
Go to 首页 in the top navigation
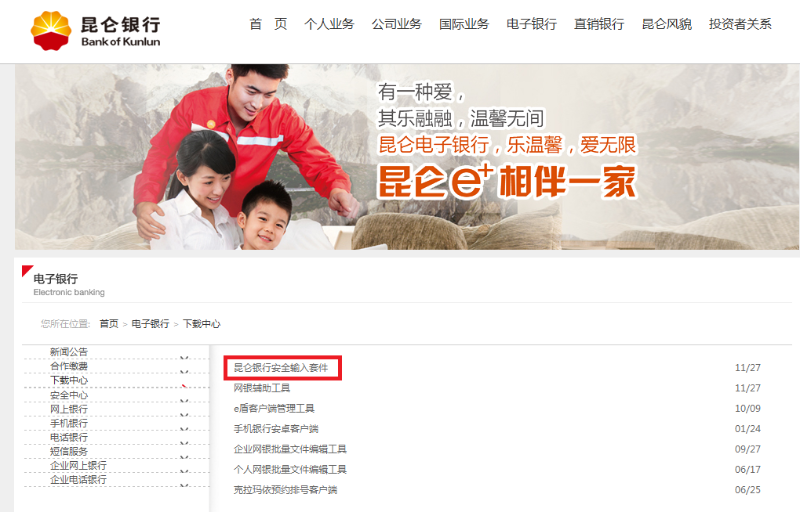pos(268,24)
